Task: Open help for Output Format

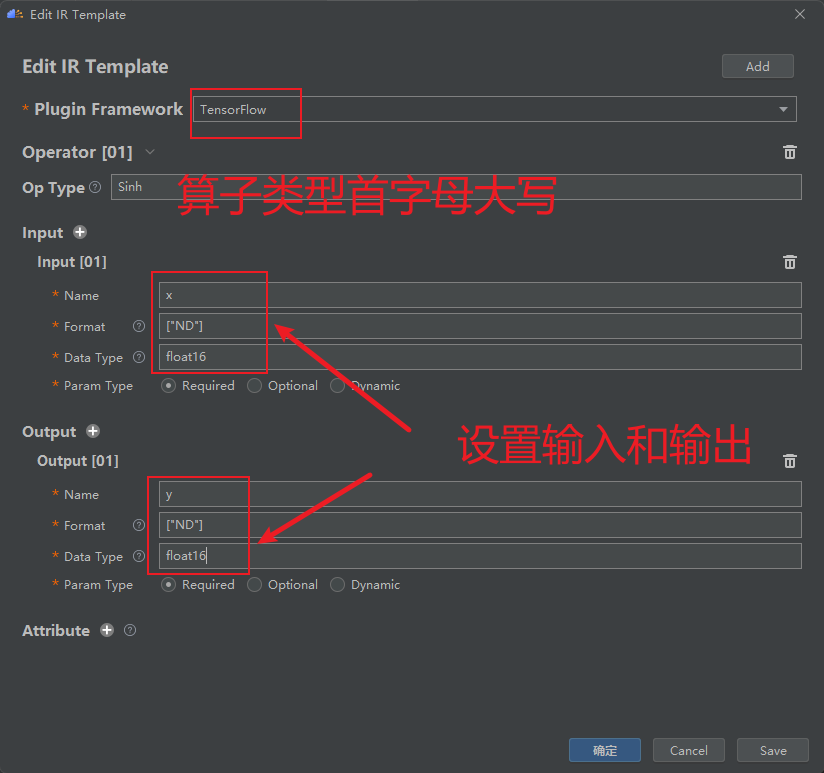Action: tap(139, 525)
